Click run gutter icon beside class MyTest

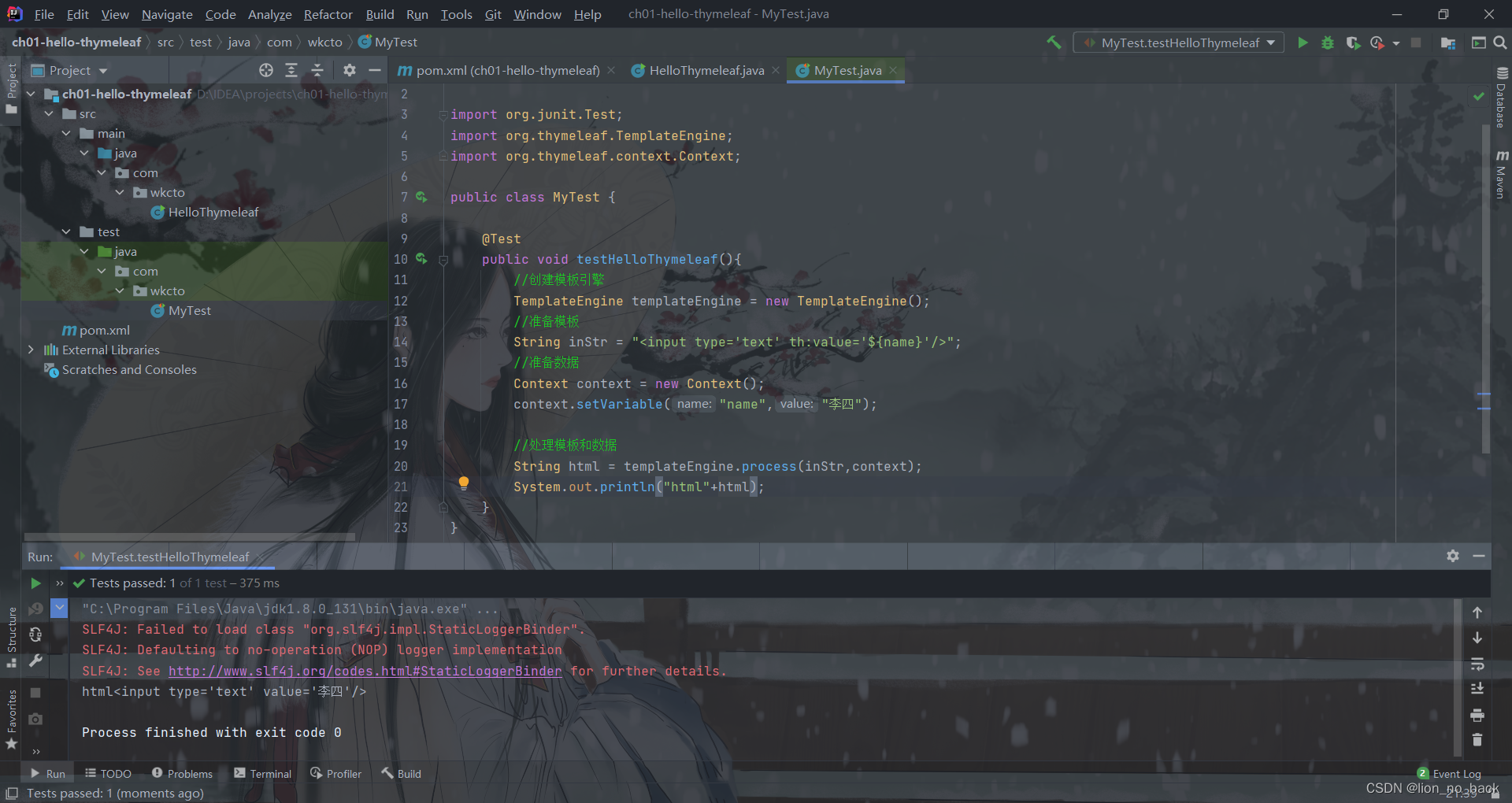[x=421, y=197]
